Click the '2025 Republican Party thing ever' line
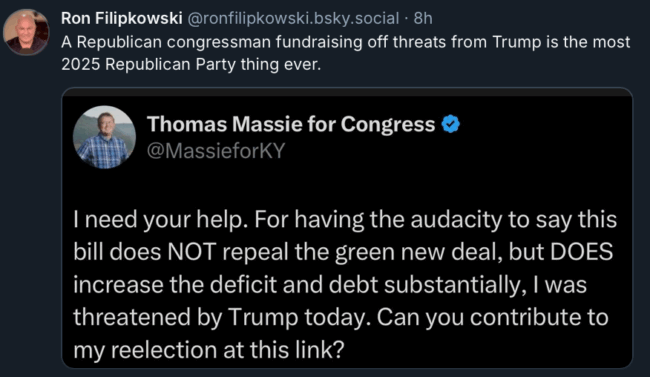The image size is (650, 377). coord(191,64)
